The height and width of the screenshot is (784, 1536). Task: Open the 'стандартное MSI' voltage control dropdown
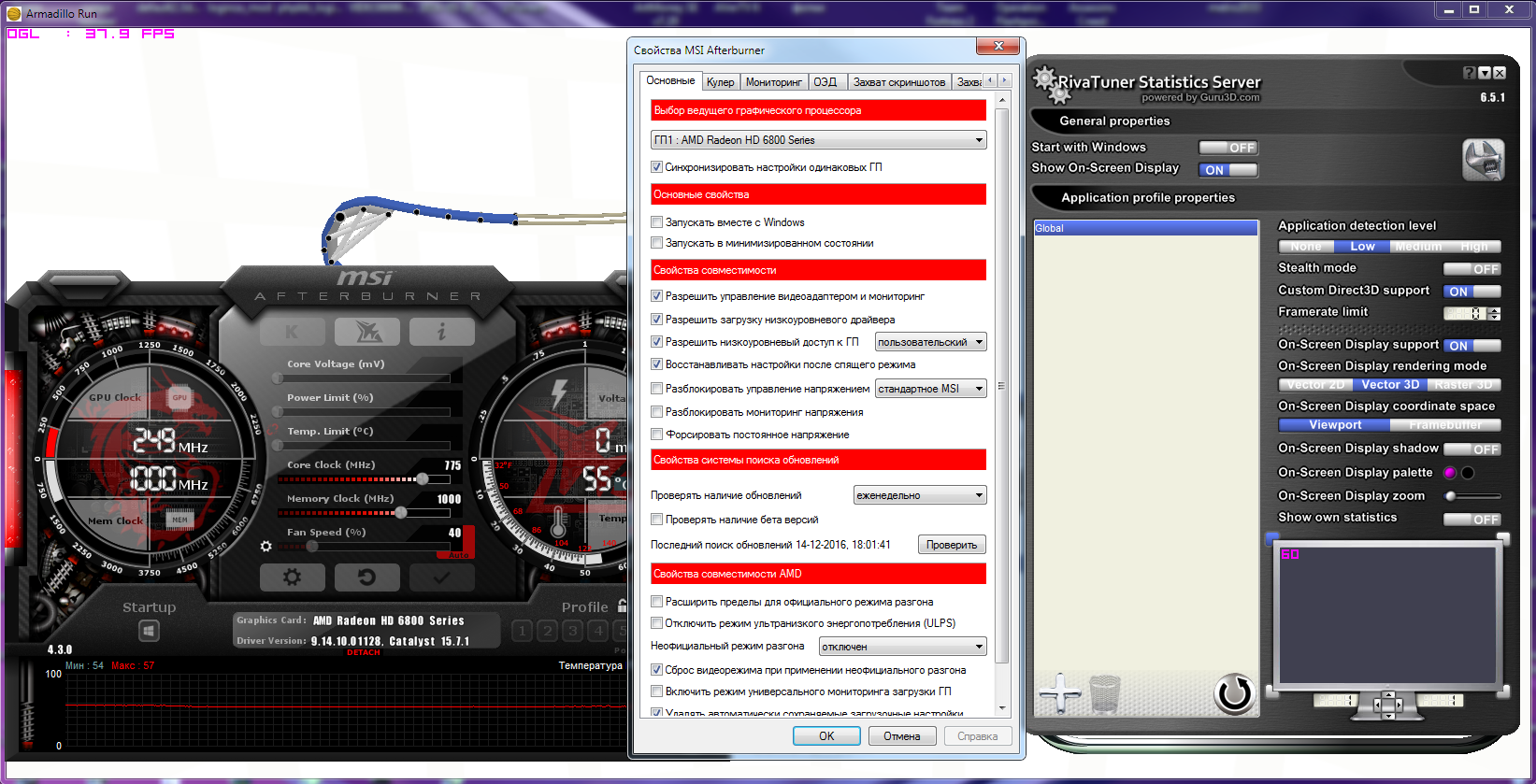[930, 389]
